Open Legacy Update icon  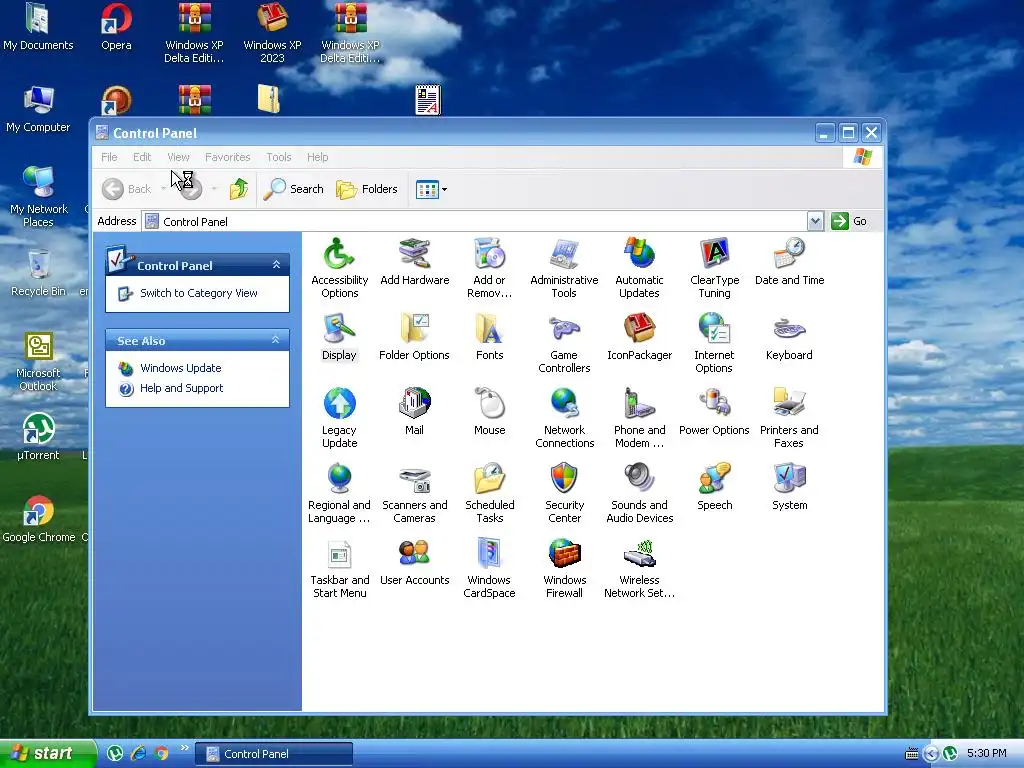(339, 417)
